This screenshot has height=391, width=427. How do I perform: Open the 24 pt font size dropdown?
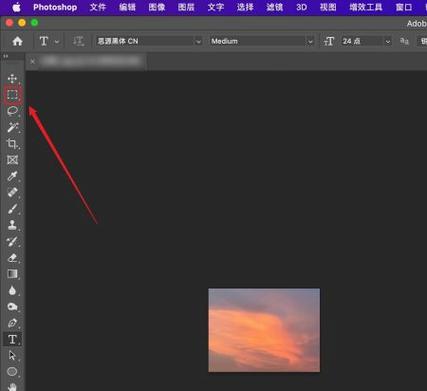[x=366, y=41]
